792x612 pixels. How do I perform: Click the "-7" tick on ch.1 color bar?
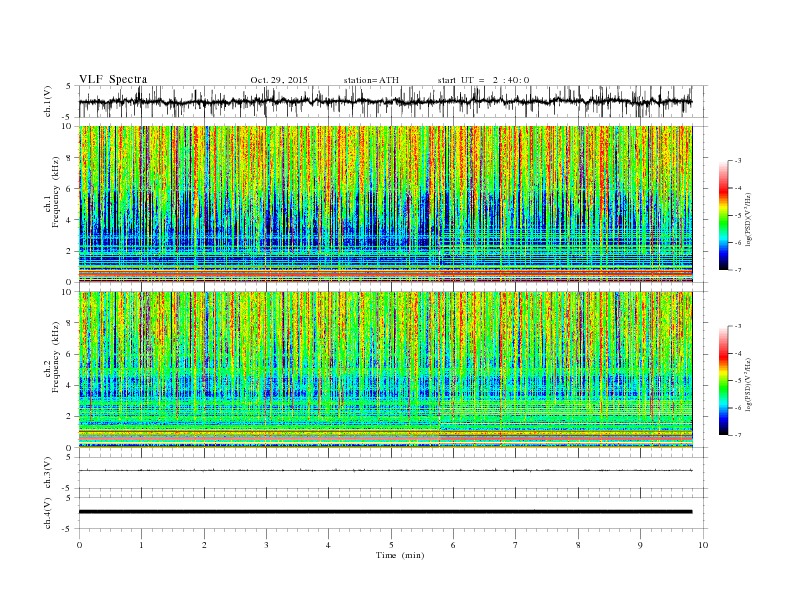click(x=738, y=270)
